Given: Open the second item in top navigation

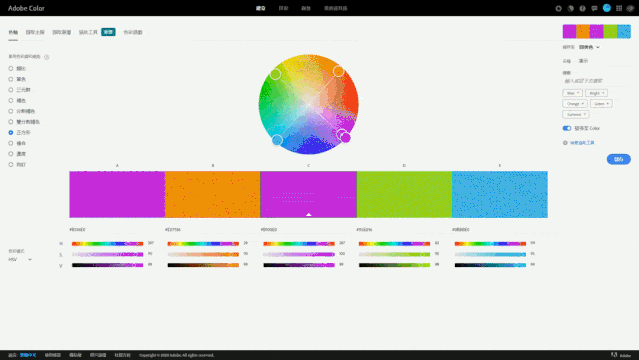Looking at the screenshot, I should pyautogui.click(x=283, y=8).
